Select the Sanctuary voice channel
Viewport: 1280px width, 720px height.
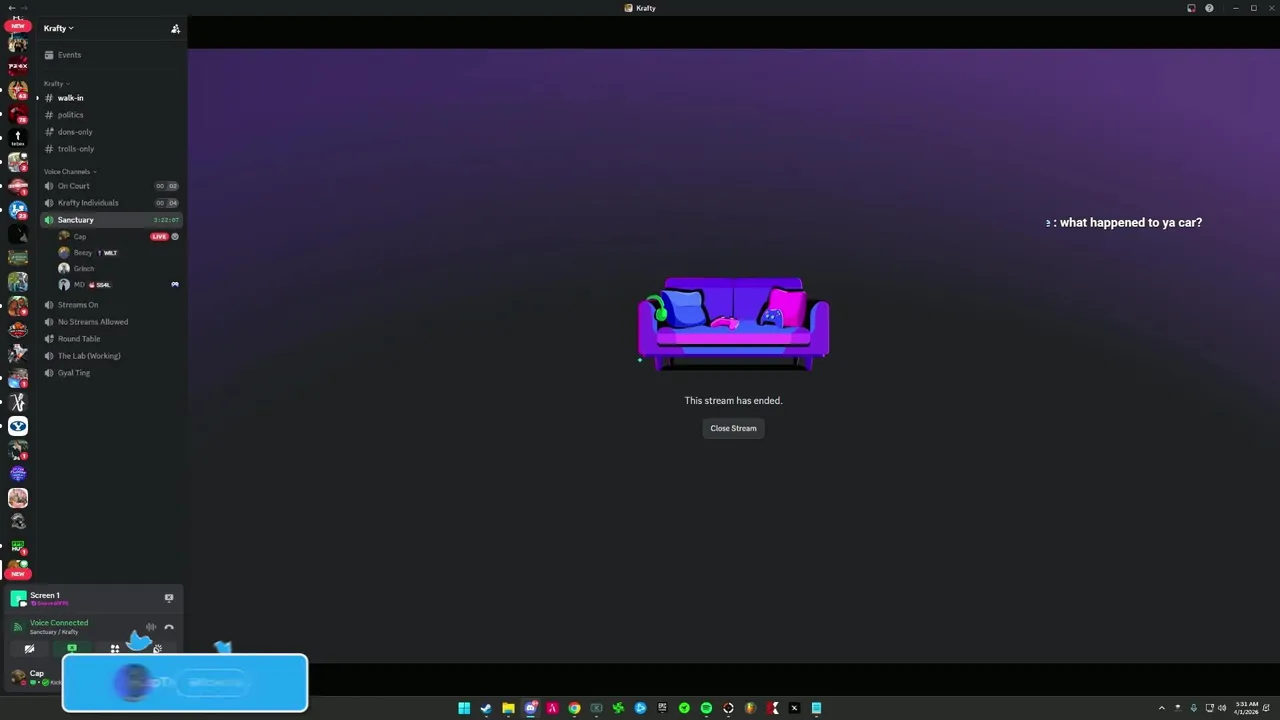(111, 220)
